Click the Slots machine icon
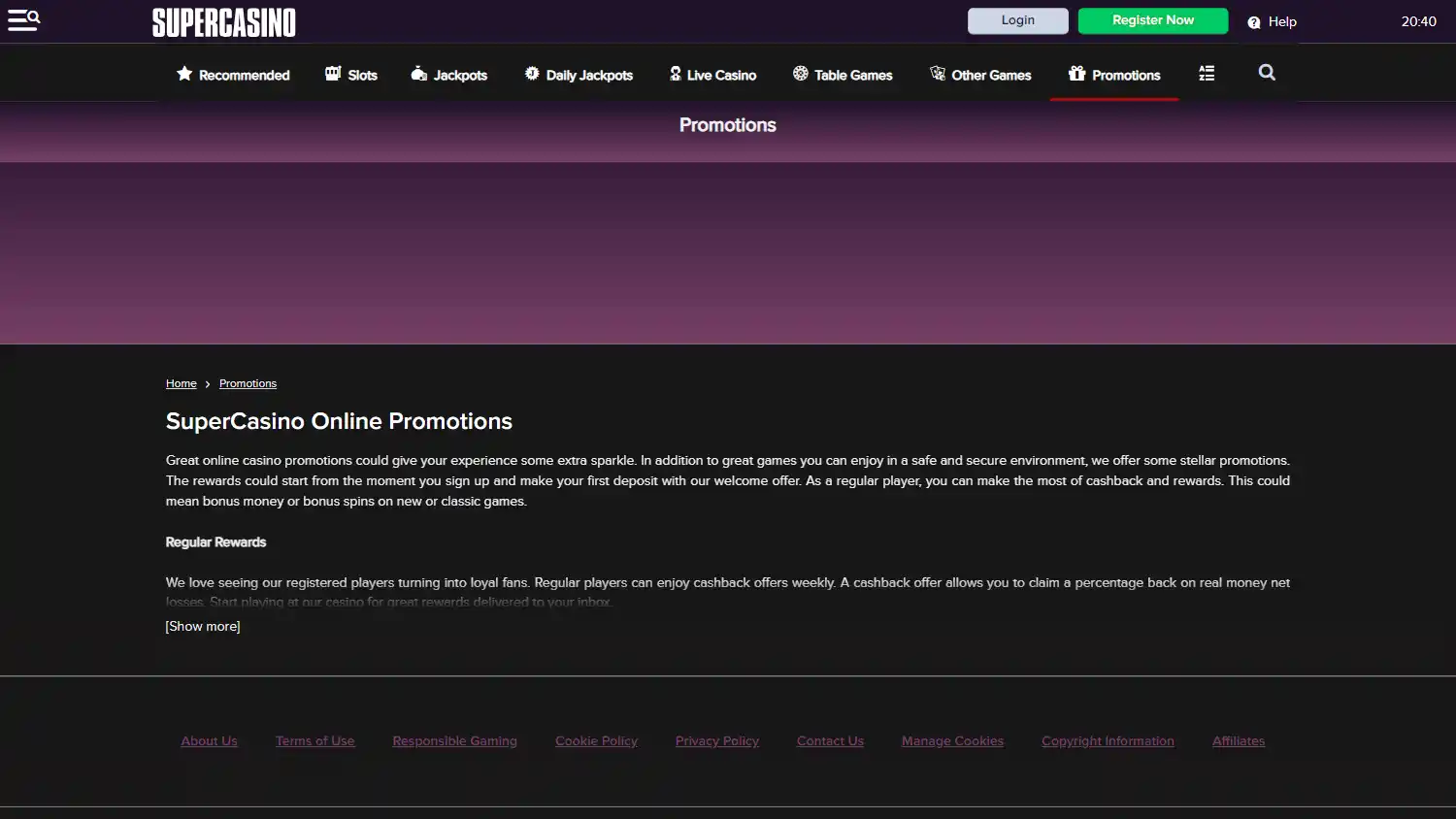1456x819 pixels. pyautogui.click(x=333, y=74)
